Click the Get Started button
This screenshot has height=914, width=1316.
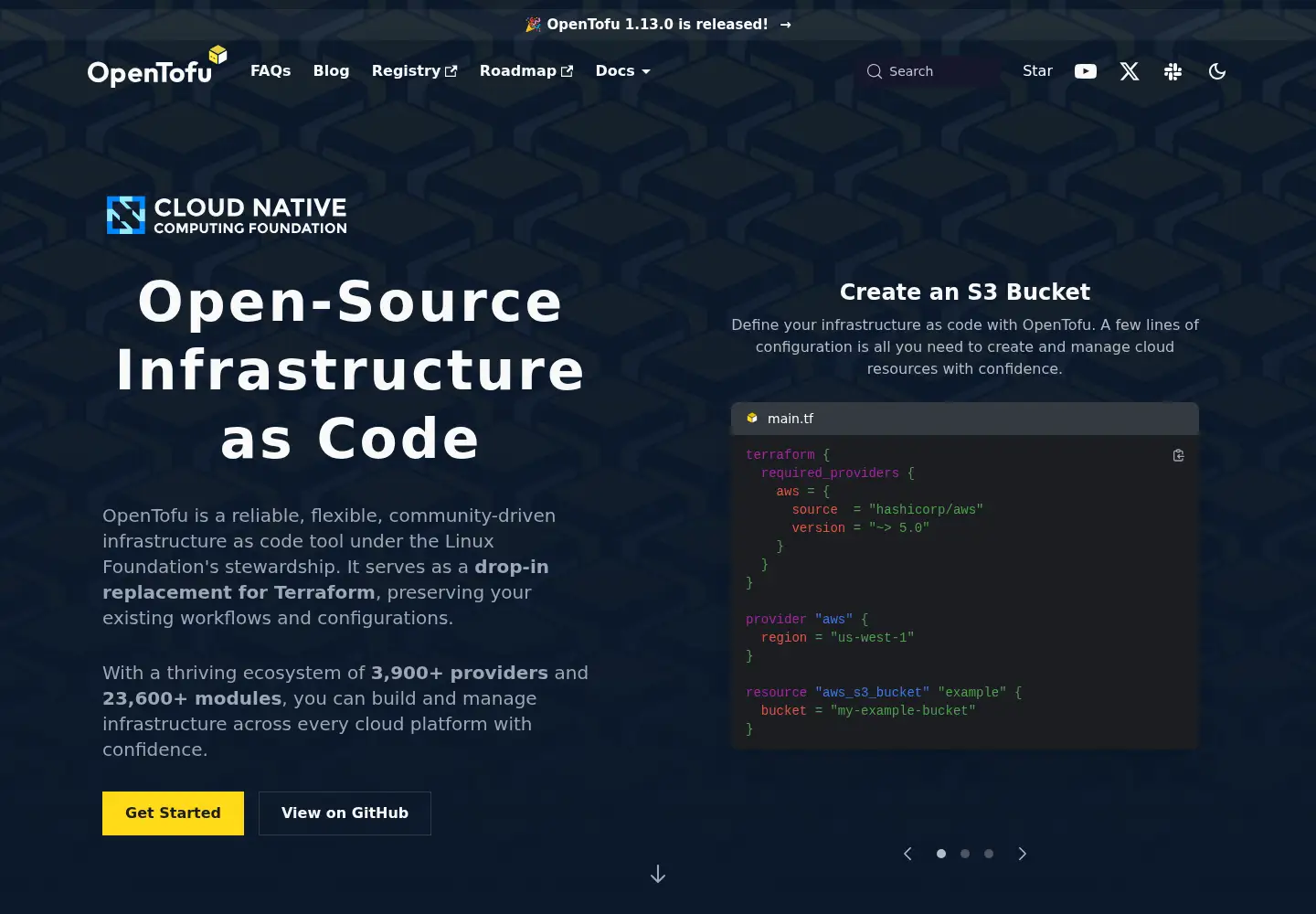[173, 813]
